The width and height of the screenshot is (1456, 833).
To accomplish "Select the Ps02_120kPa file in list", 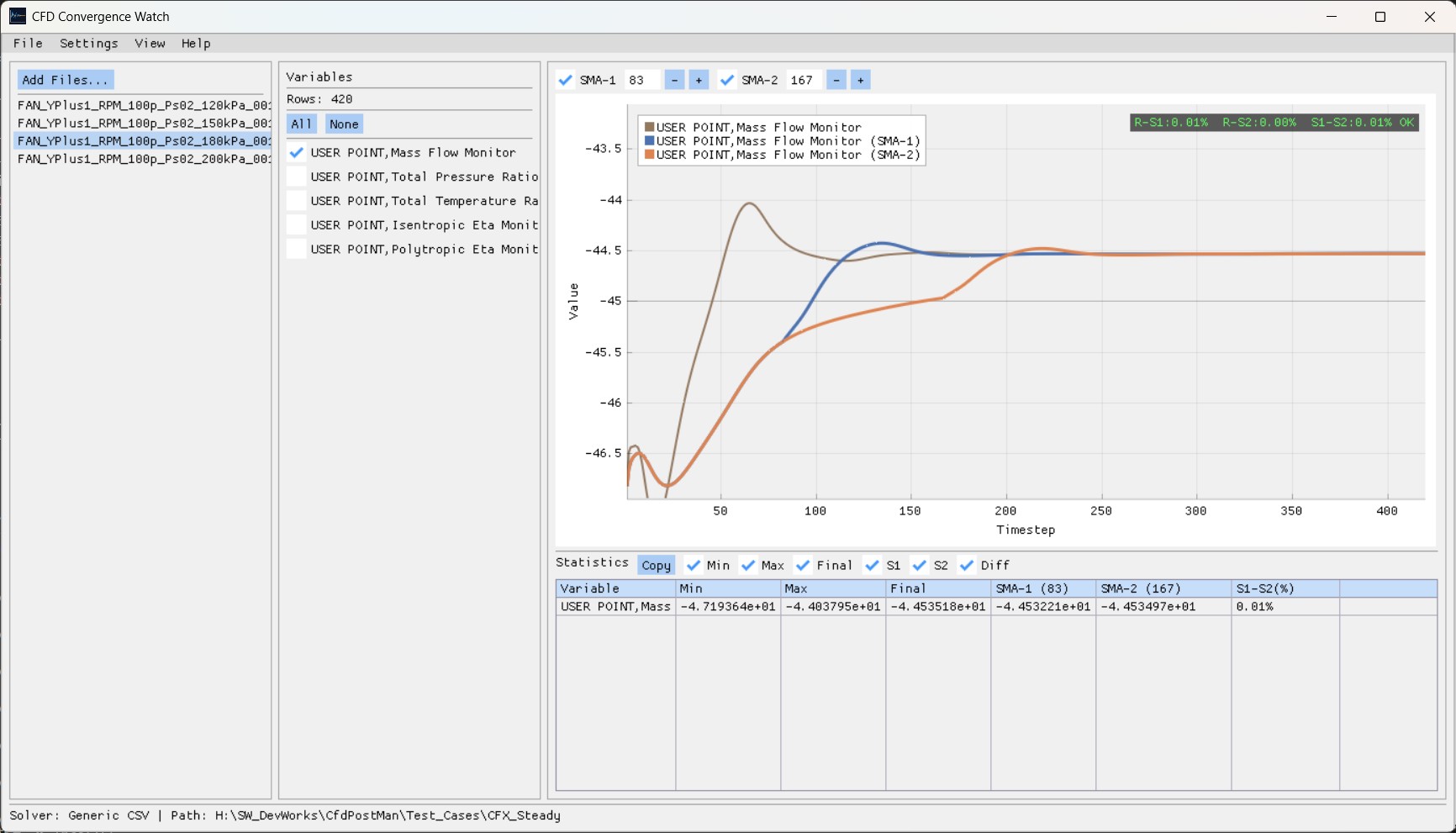I will coord(143,105).
